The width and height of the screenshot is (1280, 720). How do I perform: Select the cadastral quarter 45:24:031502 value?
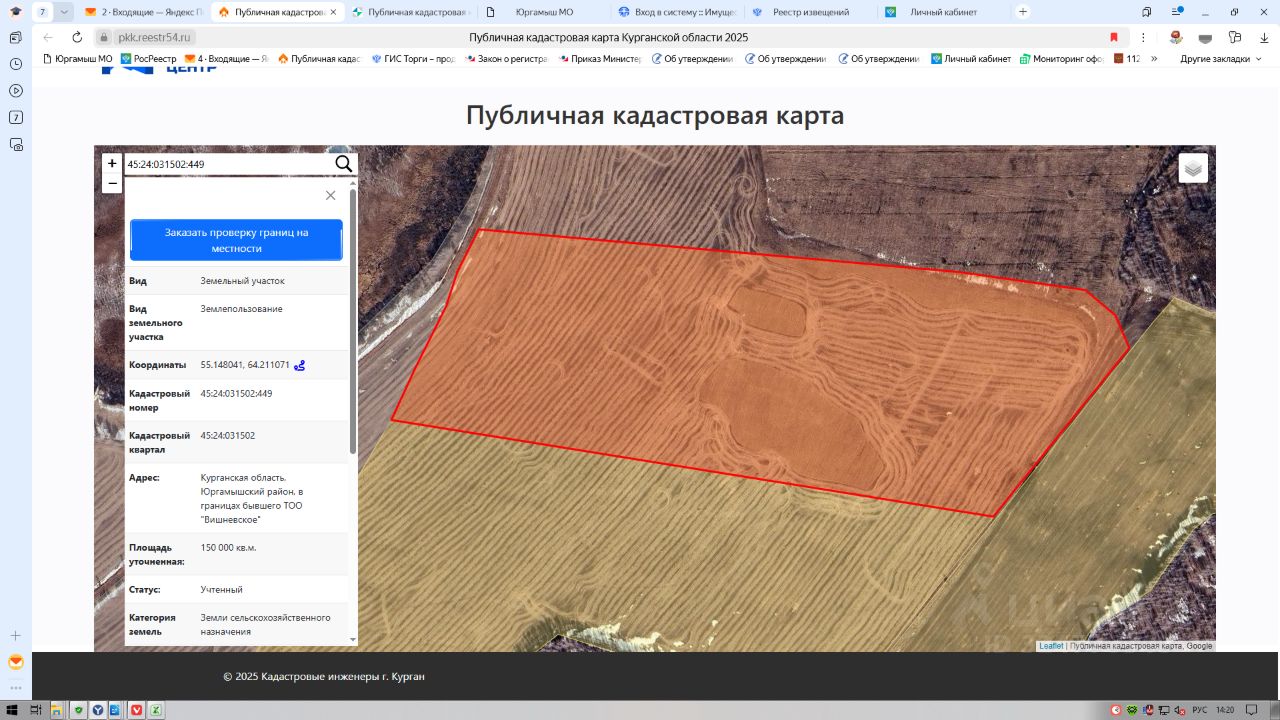228,436
